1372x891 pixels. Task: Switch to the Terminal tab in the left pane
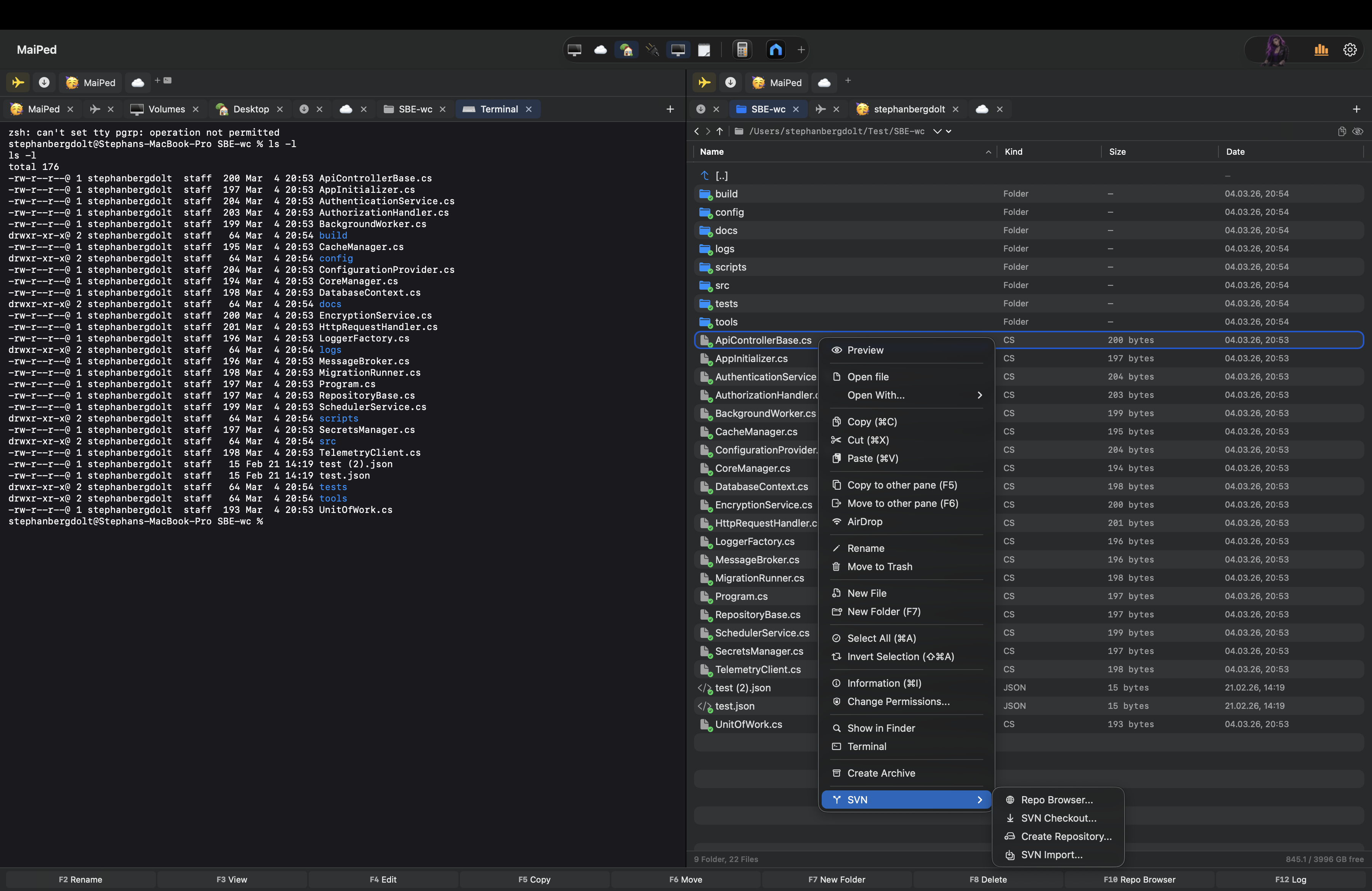[x=498, y=109]
